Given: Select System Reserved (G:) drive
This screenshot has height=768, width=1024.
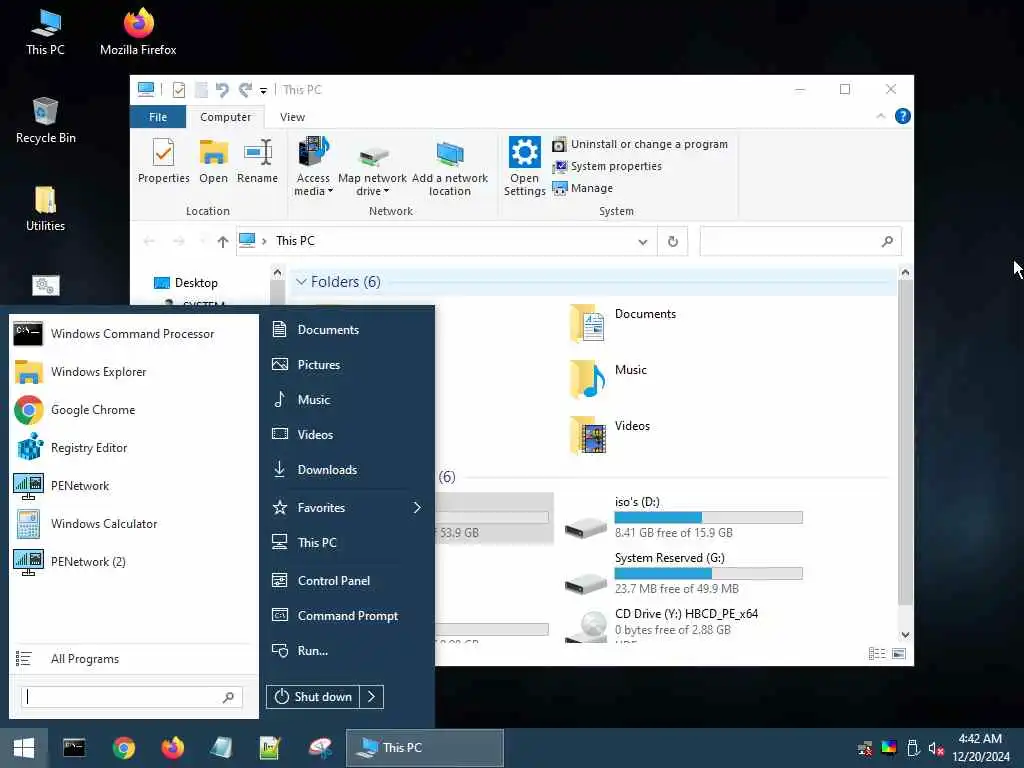Looking at the screenshot, I should tap(684, 573).
